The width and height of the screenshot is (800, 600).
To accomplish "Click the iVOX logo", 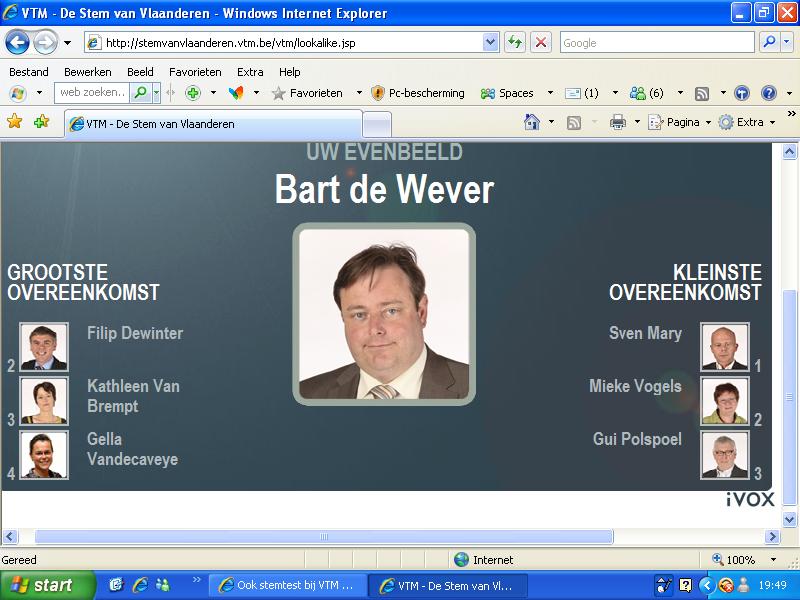I will [x=750, y=499].
